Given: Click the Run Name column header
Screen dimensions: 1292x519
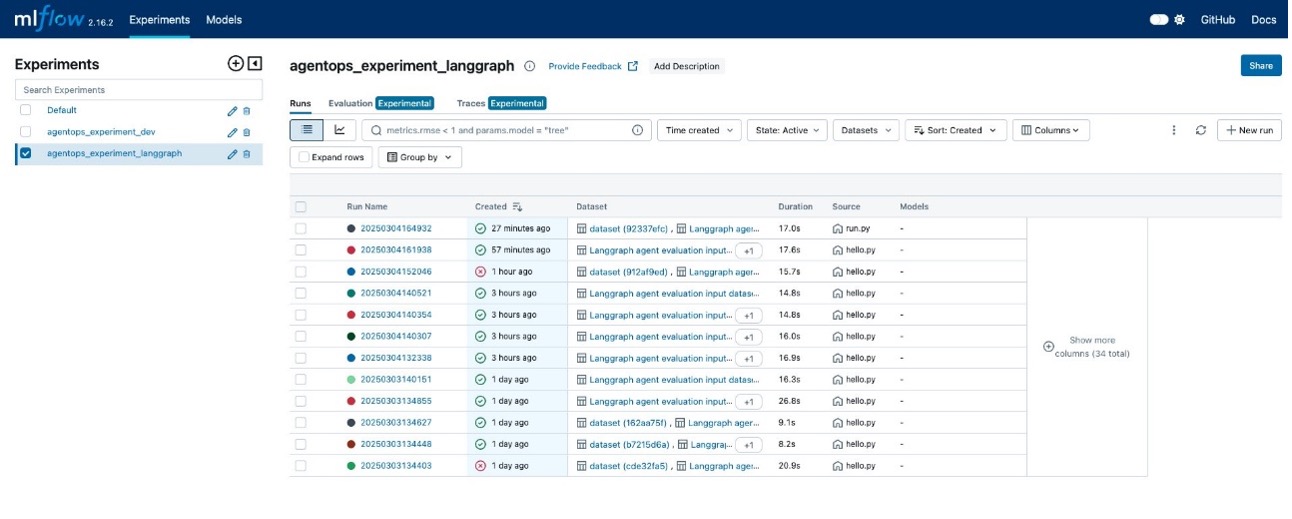Looking at the screenshot, I should click(367, 207).
